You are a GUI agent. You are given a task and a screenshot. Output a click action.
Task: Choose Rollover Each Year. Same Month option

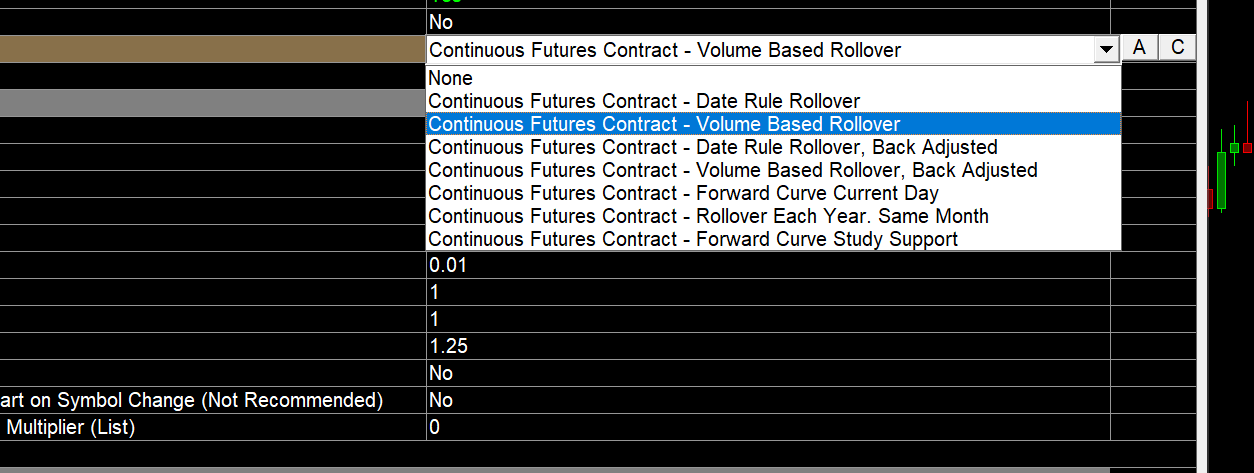708,216
